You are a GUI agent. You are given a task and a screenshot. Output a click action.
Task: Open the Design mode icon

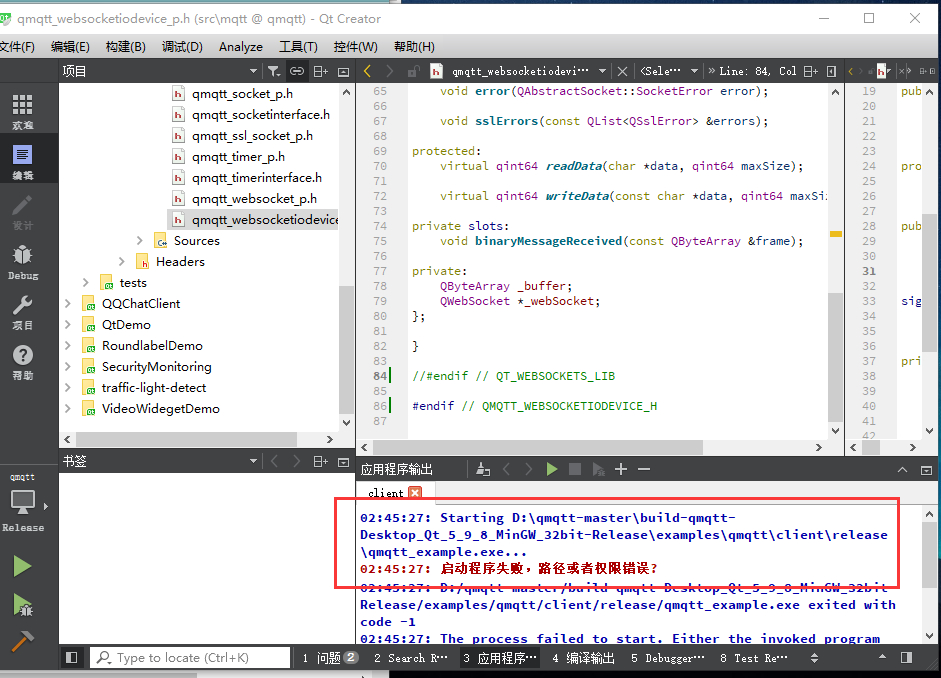pos(23,212)
